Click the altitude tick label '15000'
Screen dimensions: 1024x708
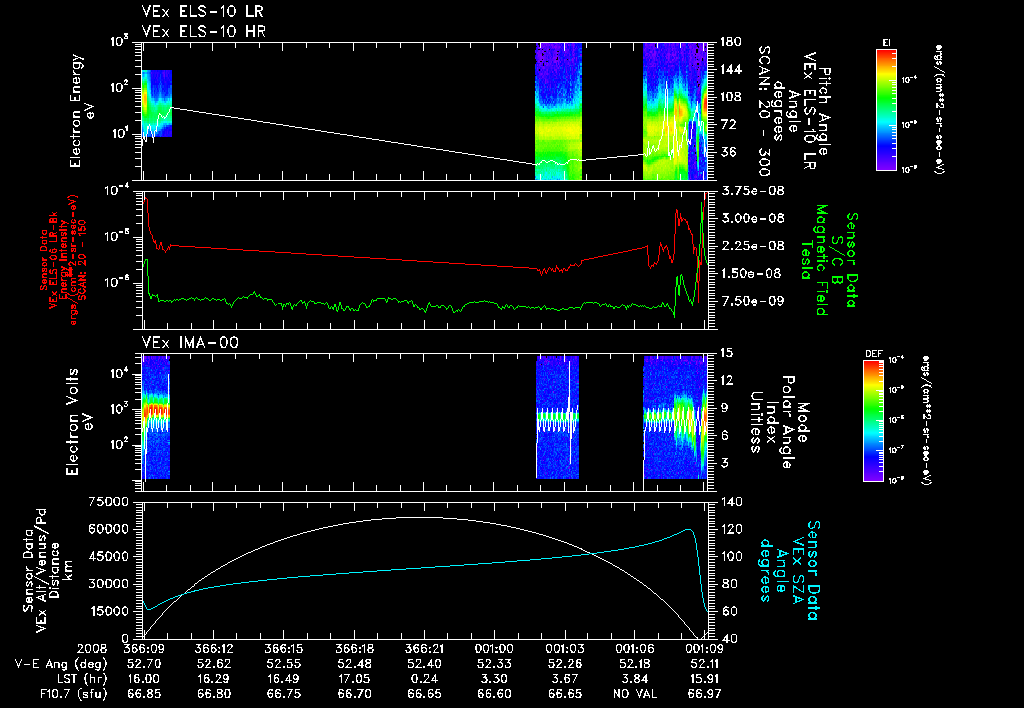click(x=108, y=612)
